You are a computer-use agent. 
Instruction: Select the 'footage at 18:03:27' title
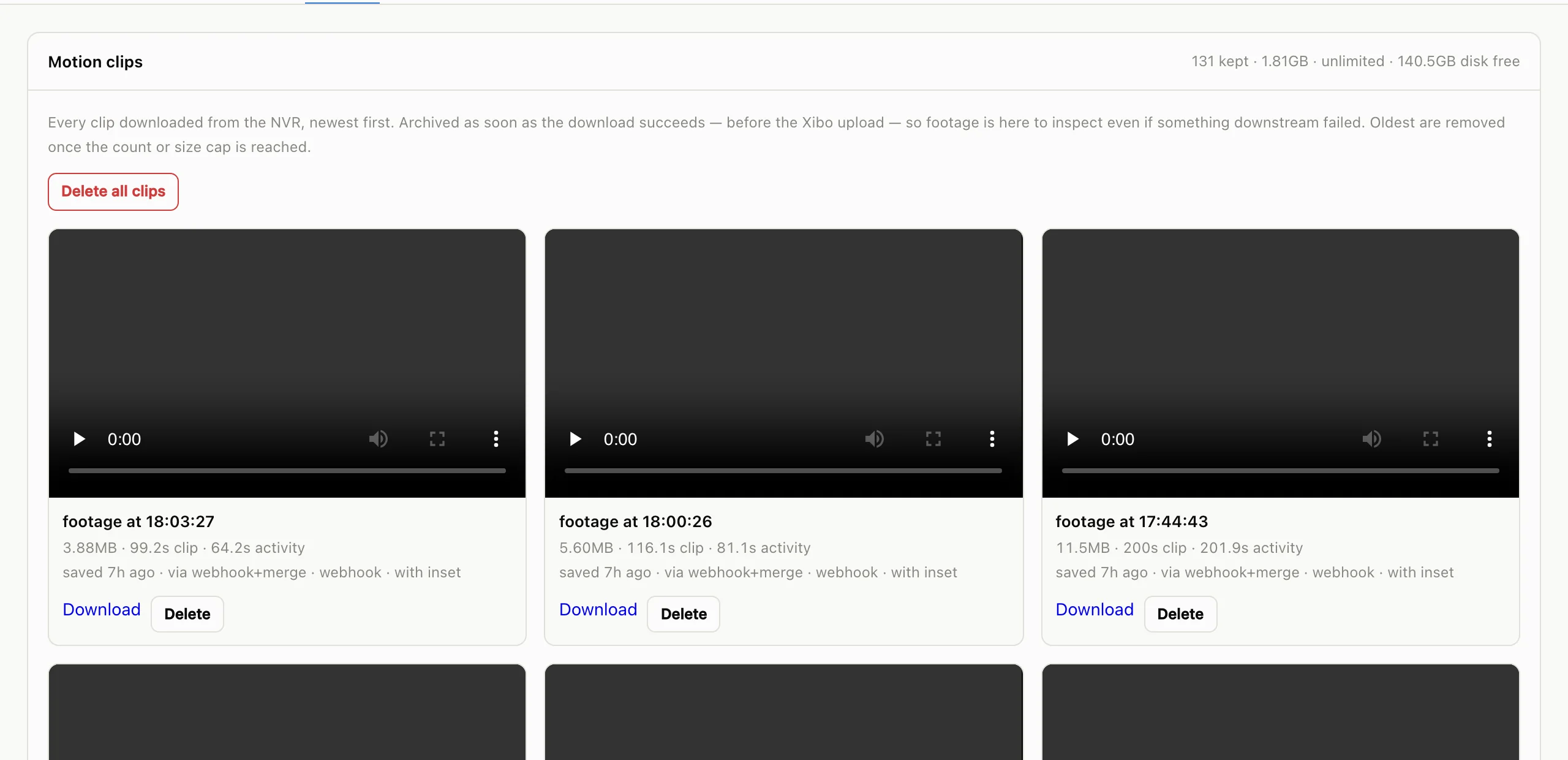click(x=138, y=522)
